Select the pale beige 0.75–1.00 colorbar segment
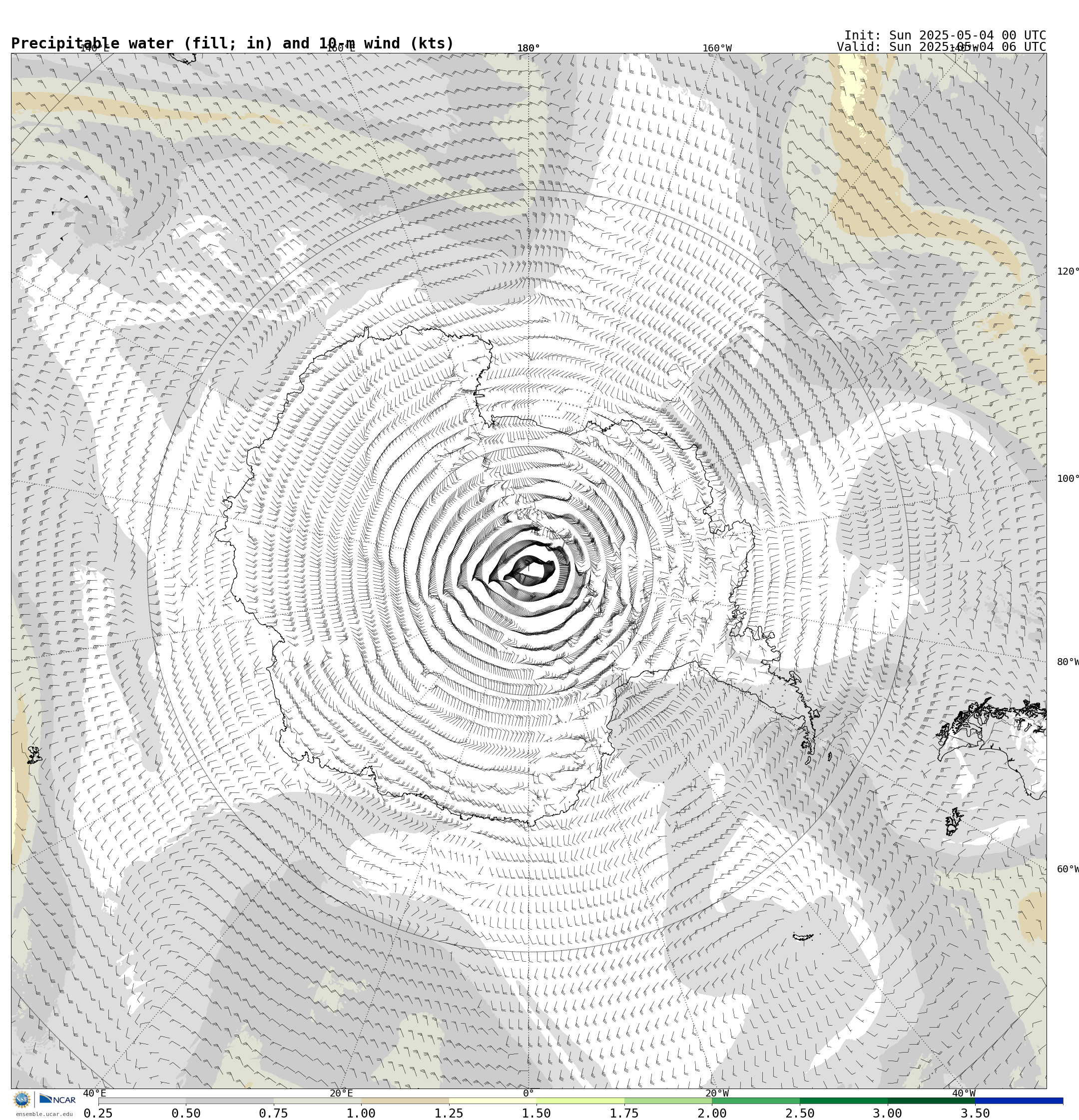1079x1120 pixels. pyautogui.click(x=317, y=1101)
